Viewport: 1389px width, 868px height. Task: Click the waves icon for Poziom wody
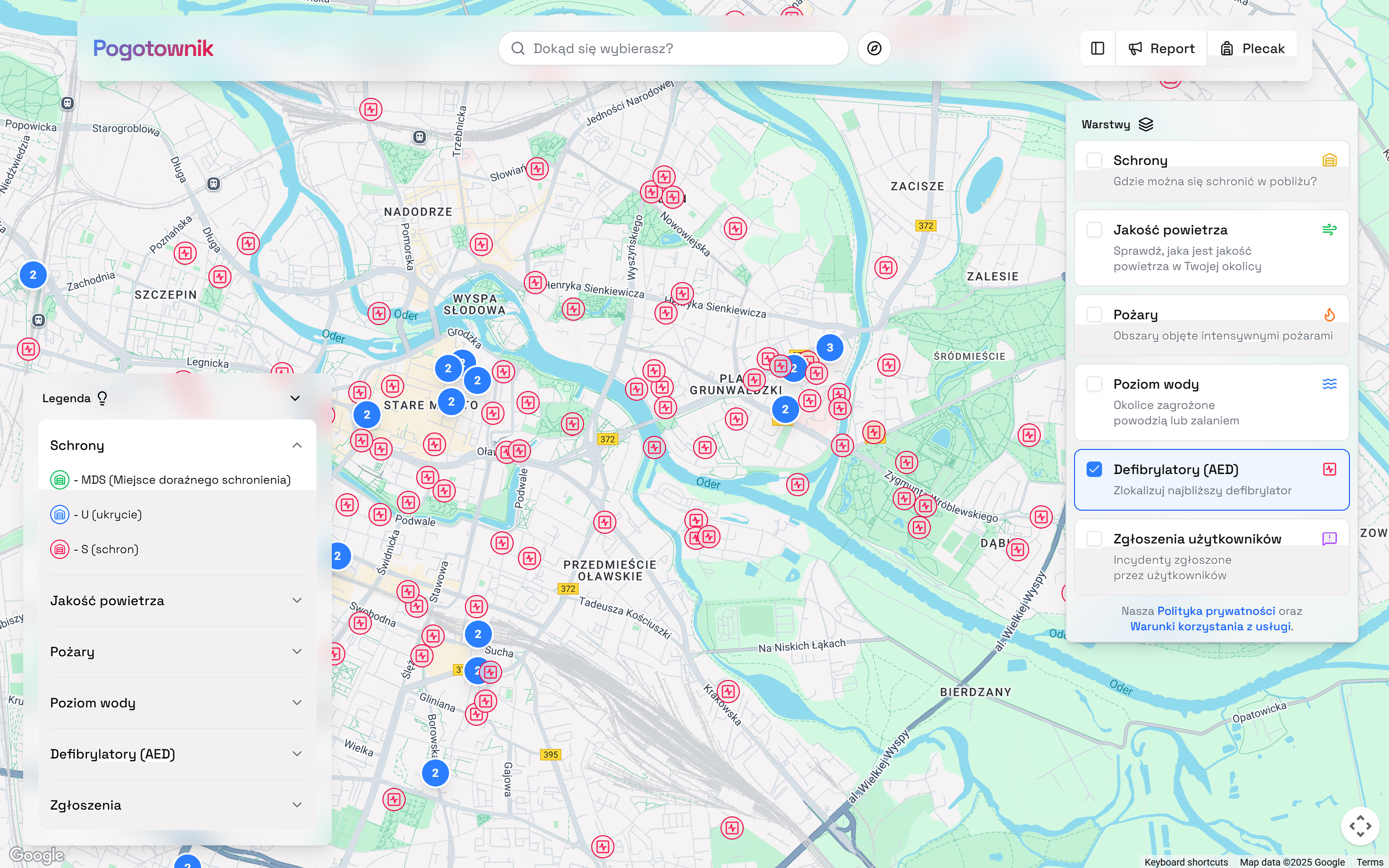(1330, 383)
